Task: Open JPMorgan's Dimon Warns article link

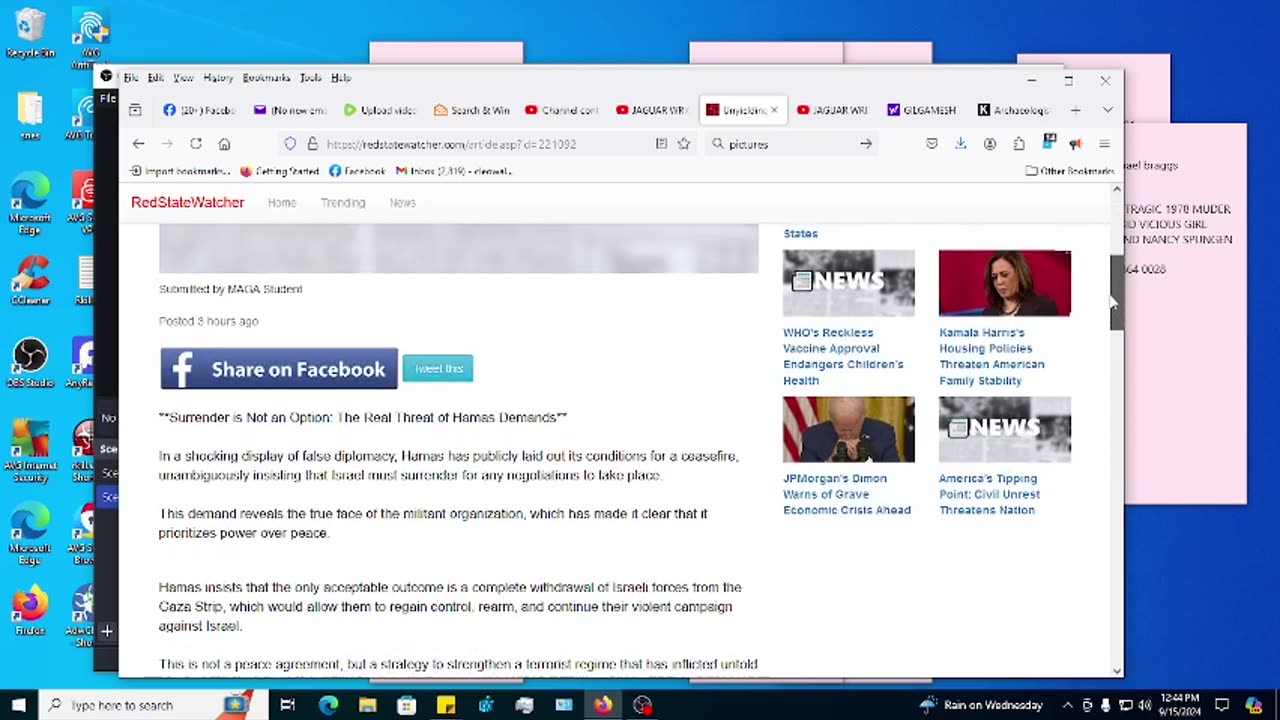Action: point(847,494)
